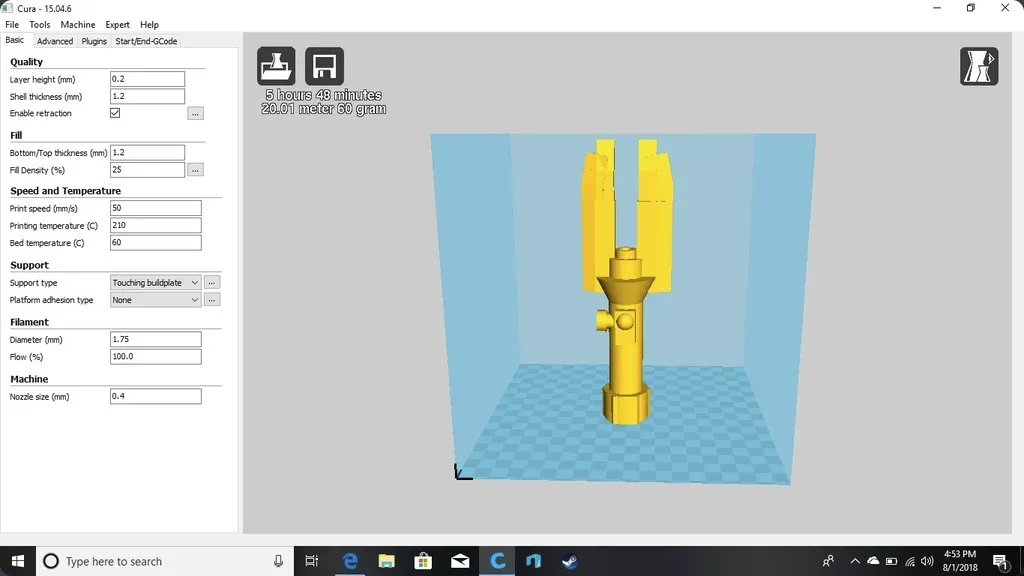The image size is (1024, 576).
Task: Open the Expert menu
Action: click(118, 25)
